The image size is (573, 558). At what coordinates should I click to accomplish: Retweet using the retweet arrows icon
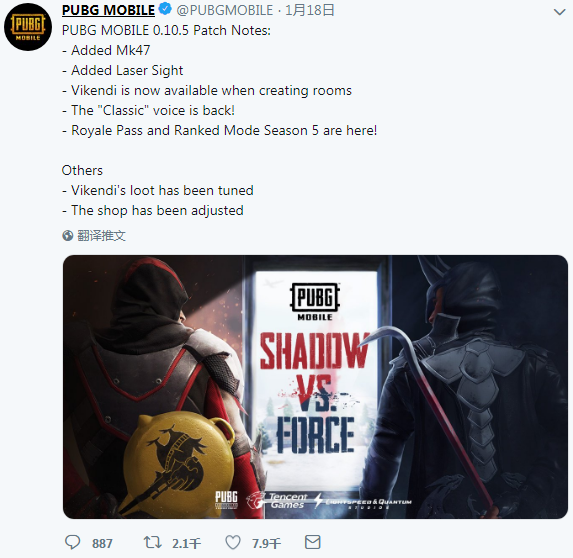(x=152, y=542)
